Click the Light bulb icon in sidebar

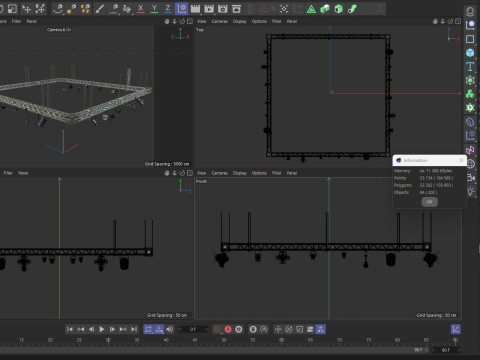471,191
